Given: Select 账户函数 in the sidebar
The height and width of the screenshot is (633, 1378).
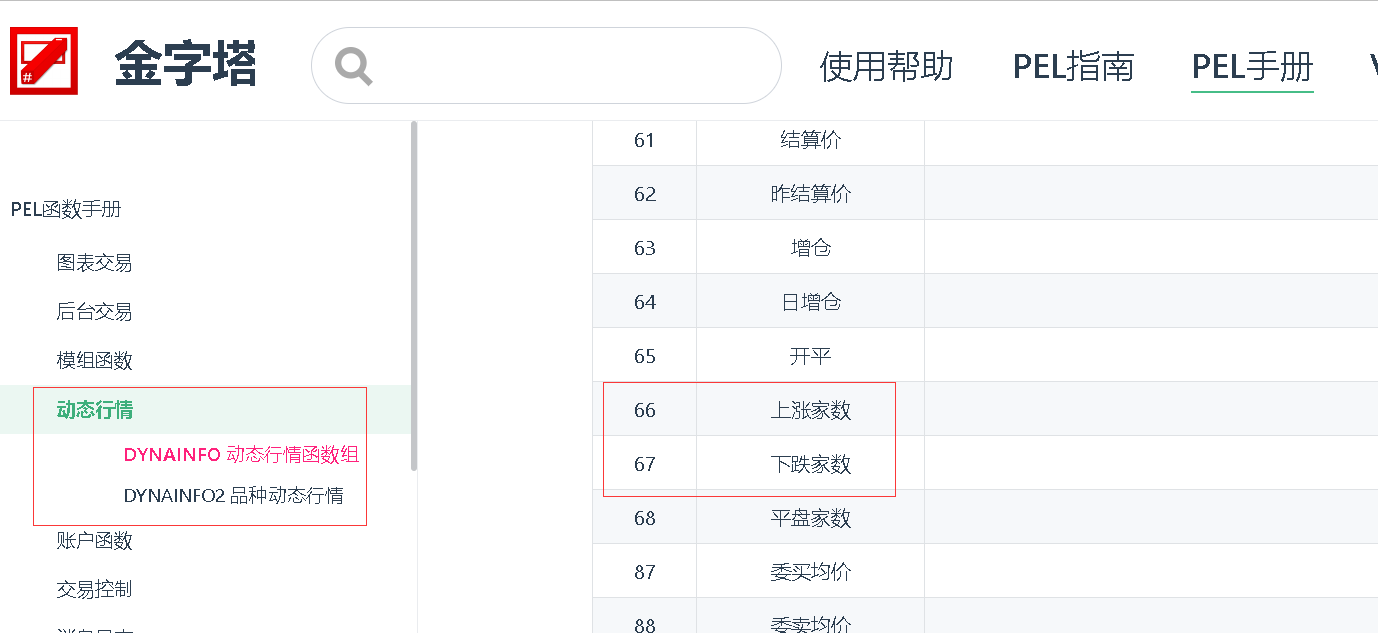Looking at the screenshot, I should [x=94, y=541].
